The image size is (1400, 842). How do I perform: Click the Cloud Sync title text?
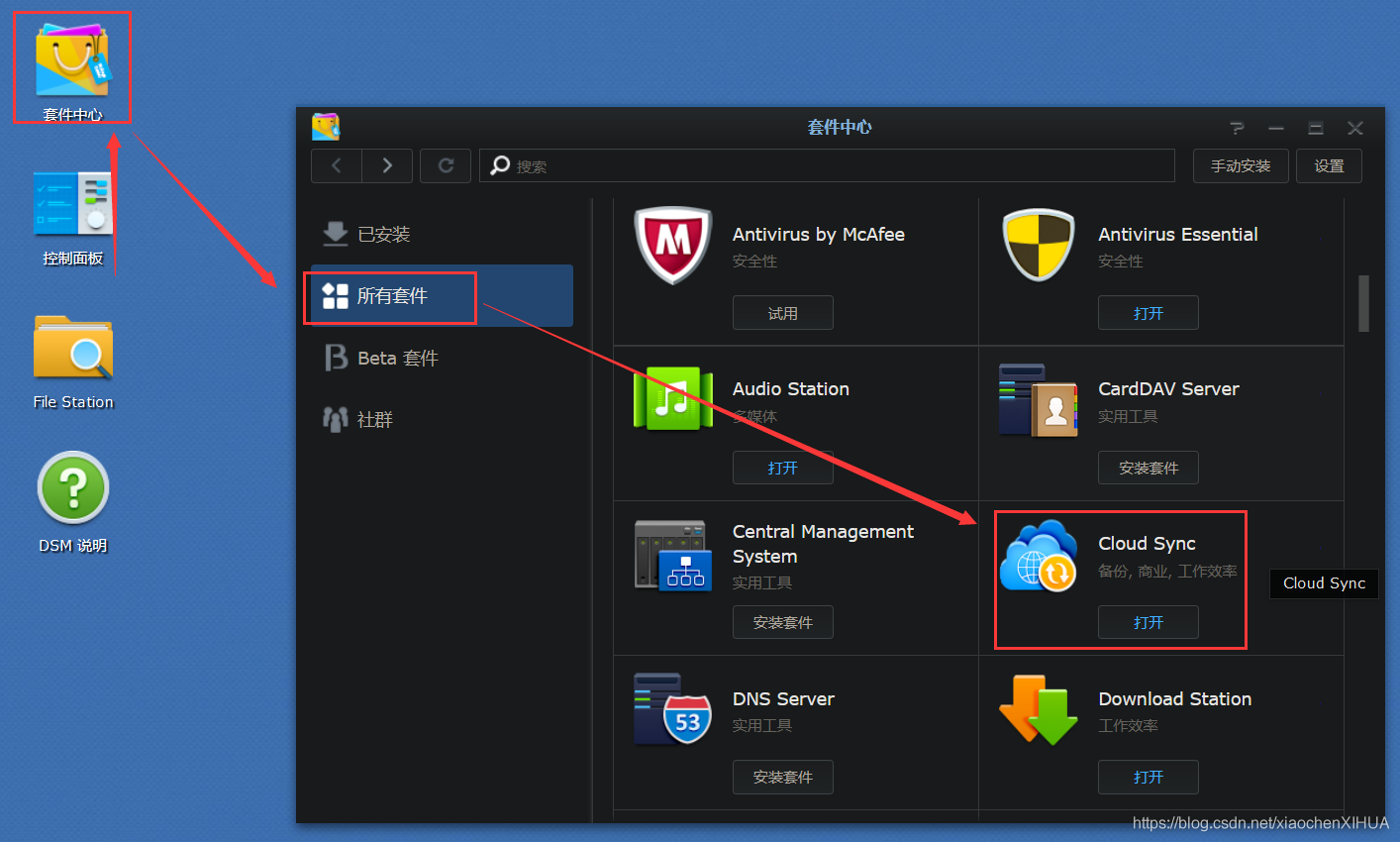(x=1147, y=544)
